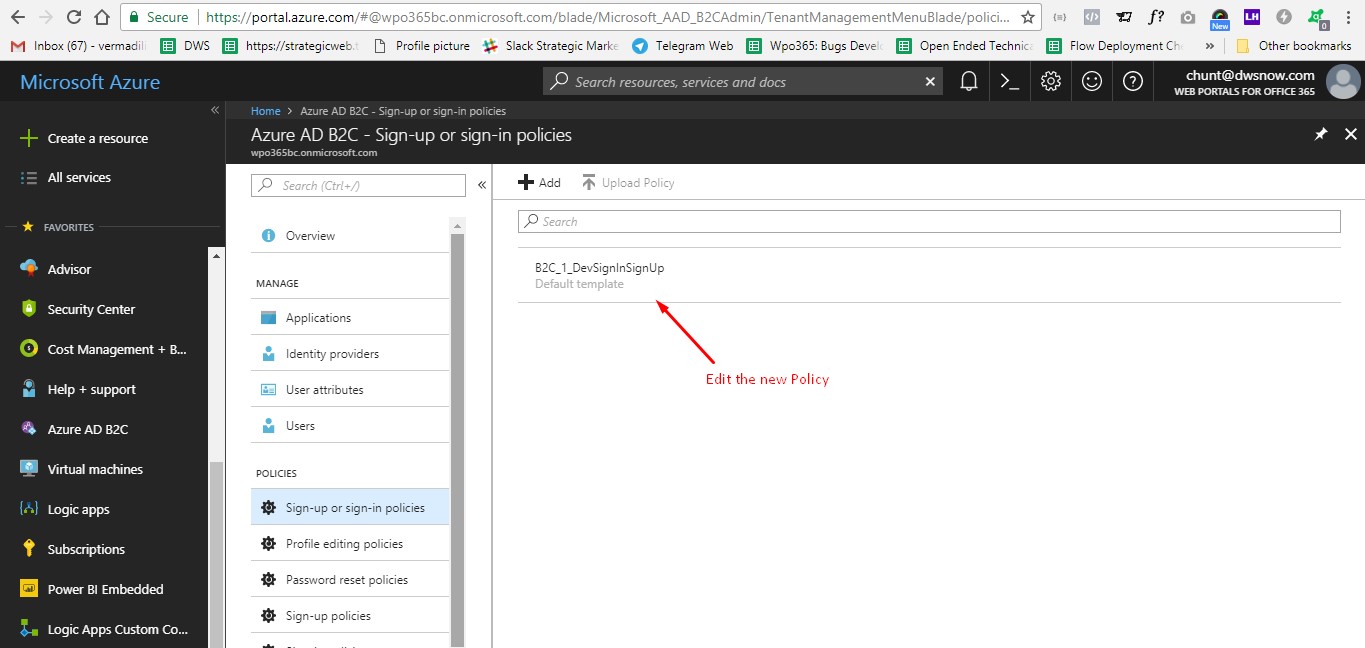Click the Azure top search box
Screen dimensions: 1365x648
742,82
